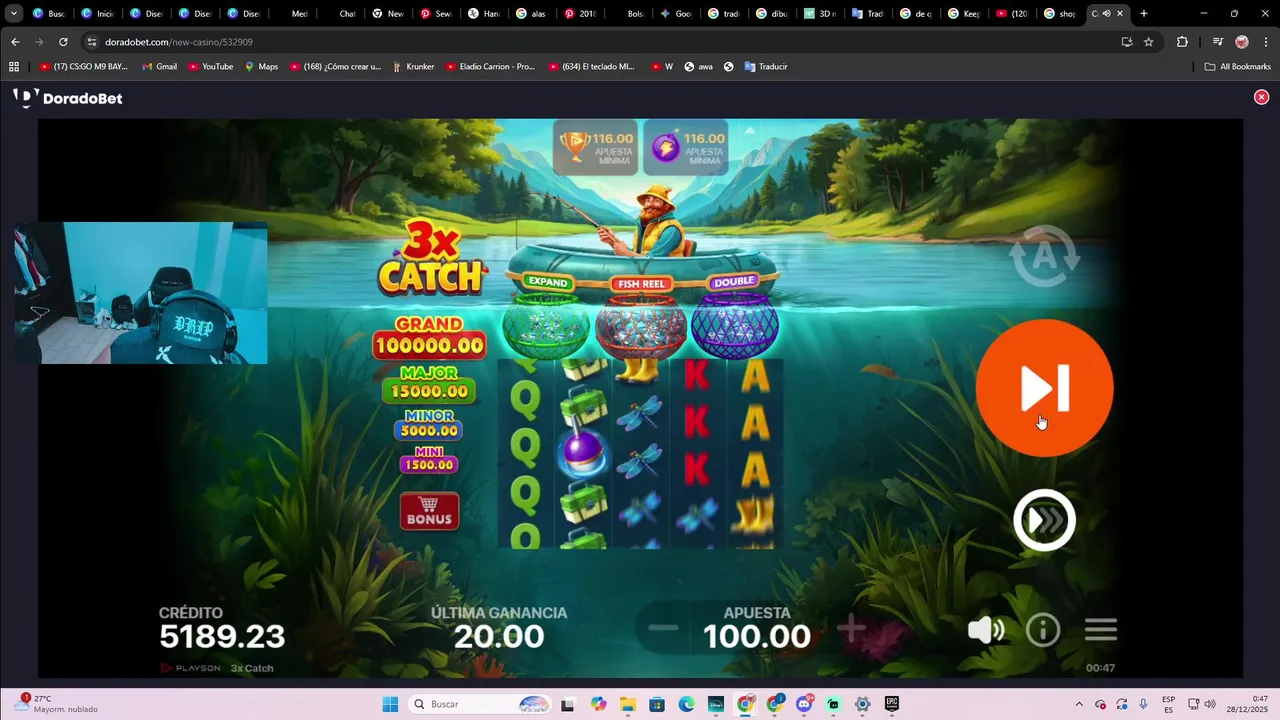Open a new tab with plus button

click(x=1144, y=14)
